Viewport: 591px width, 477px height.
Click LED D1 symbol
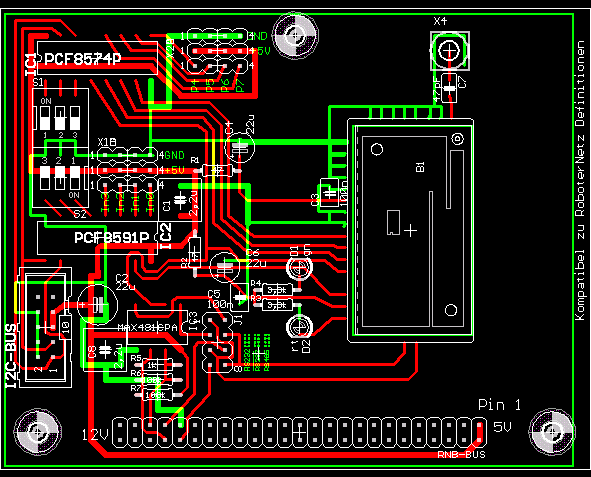(300, 267)
